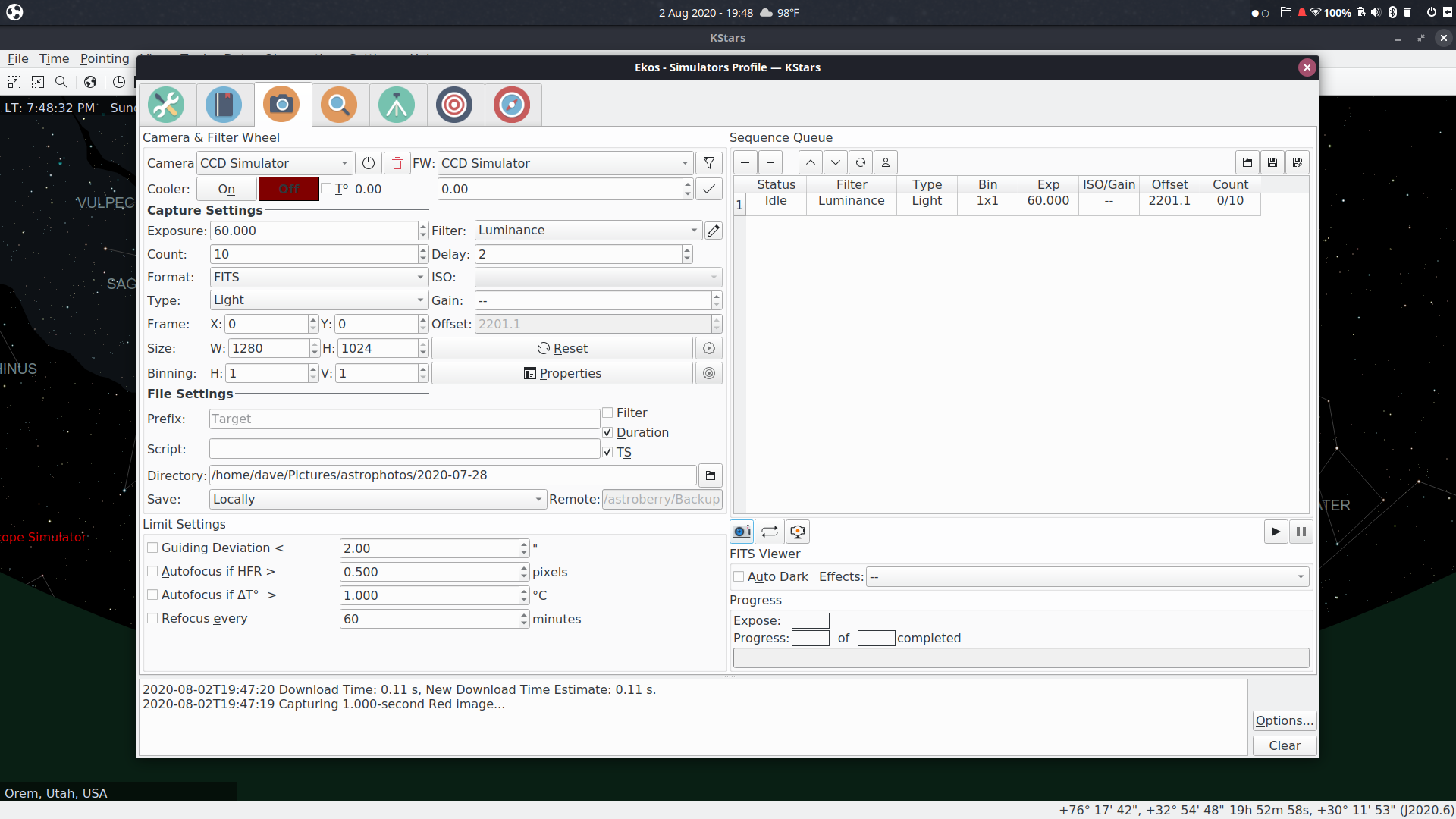The height and width of the screenshot is (819, 1456).
Task: Enable Guiding Deviation limit checkbox
Action: (152, 548)
